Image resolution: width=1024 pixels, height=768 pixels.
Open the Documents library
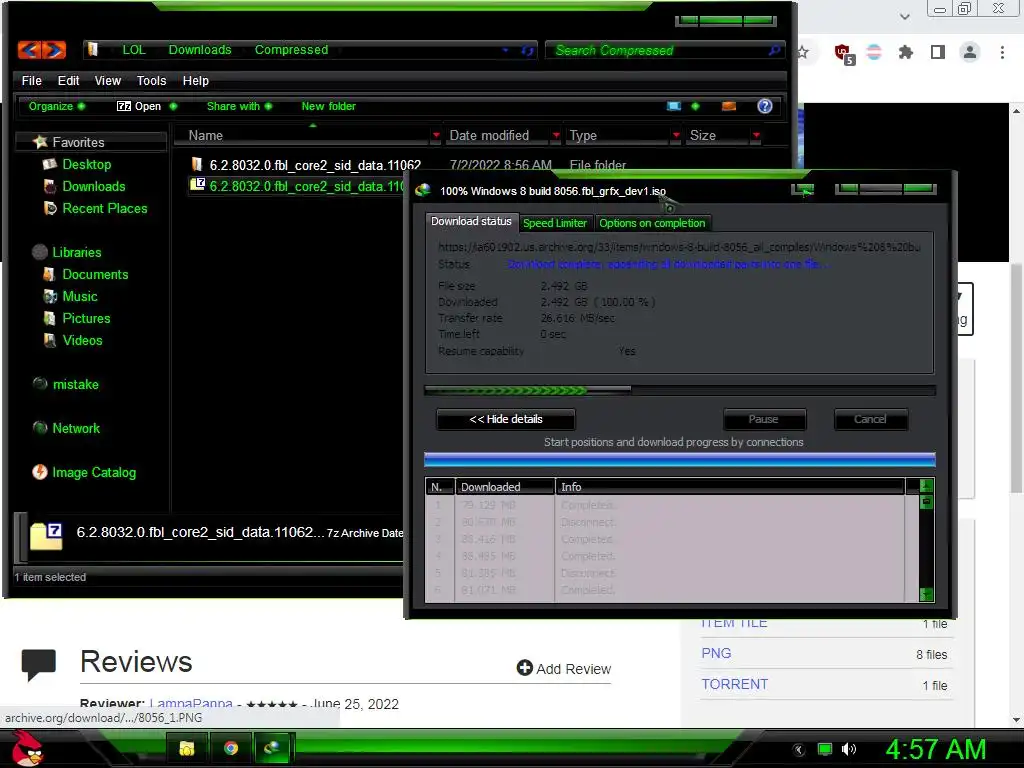pyautogui.click(x=95, y=274)
